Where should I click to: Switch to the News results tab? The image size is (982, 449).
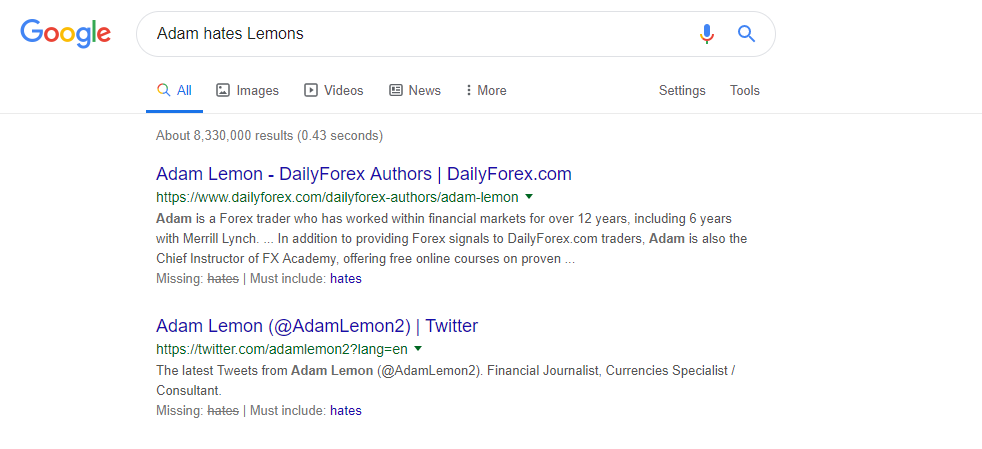tap(415, 90)
